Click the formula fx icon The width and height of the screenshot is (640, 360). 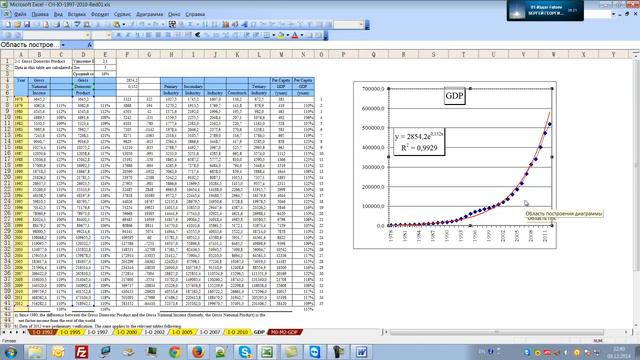pyautogui.click(x=89, y=44)
